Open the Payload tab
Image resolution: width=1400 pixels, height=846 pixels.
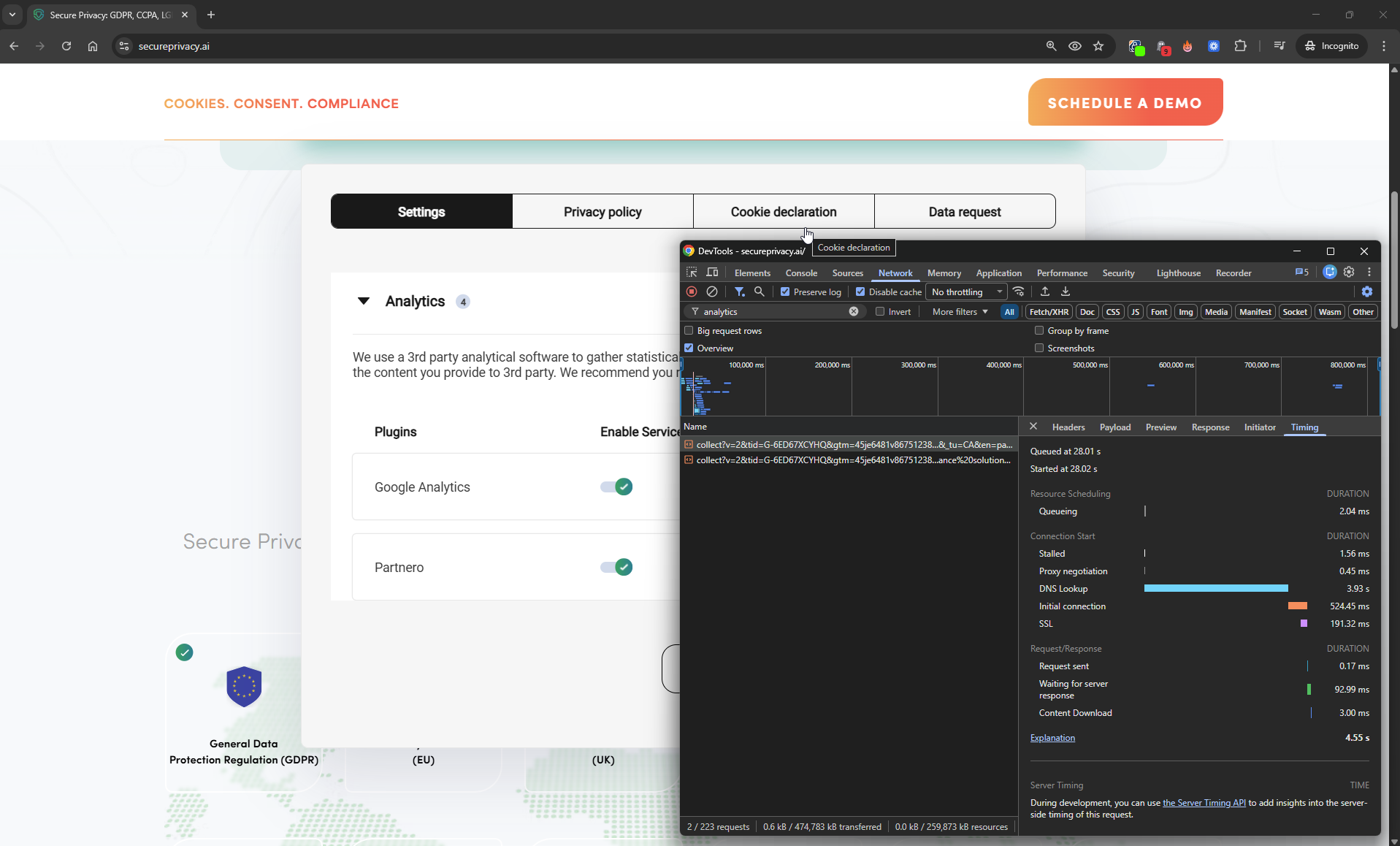pyautogui.click(x=1115, y=427)
